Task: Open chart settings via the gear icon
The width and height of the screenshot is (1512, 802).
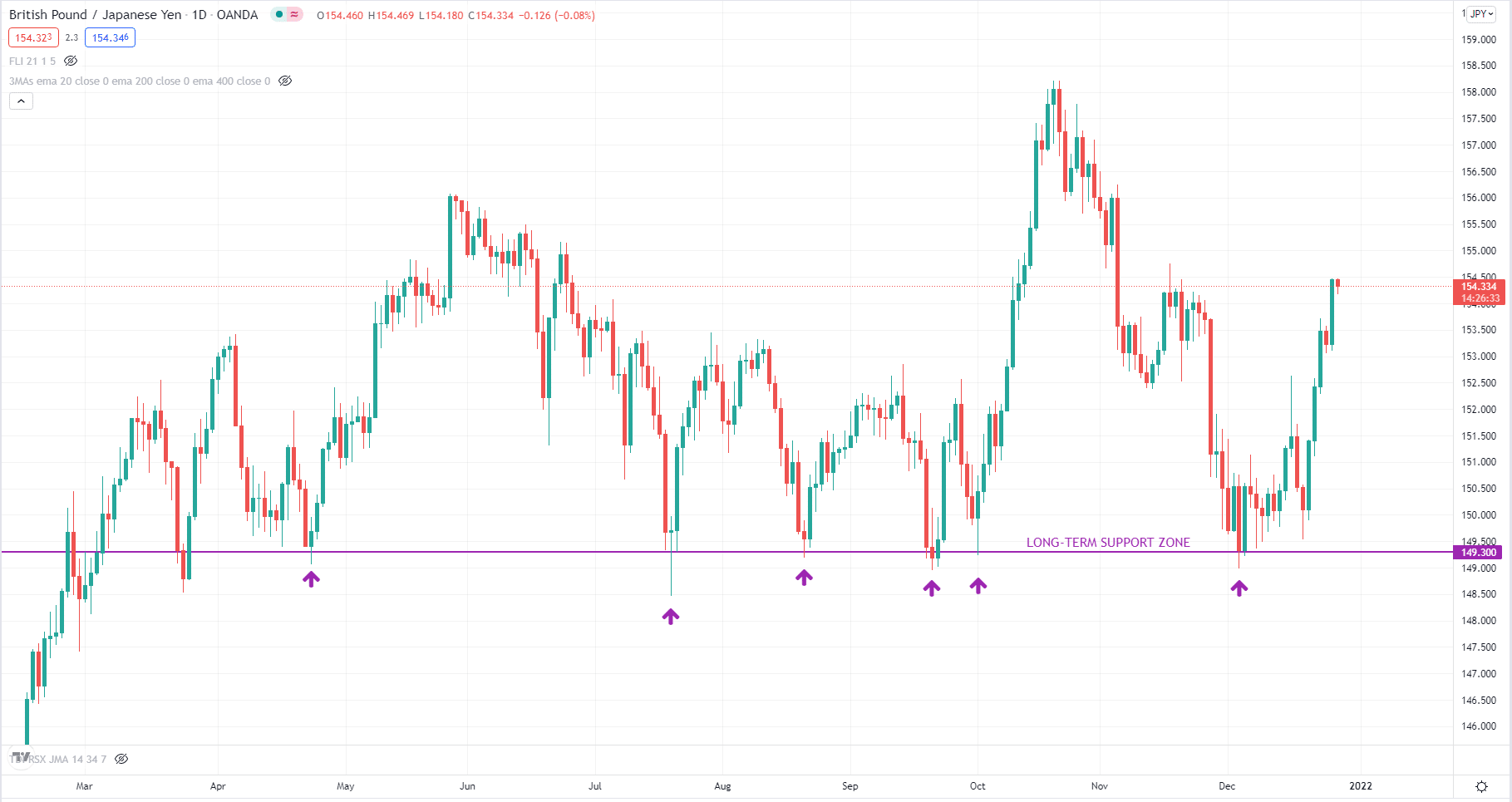Action: [1481, 786]
